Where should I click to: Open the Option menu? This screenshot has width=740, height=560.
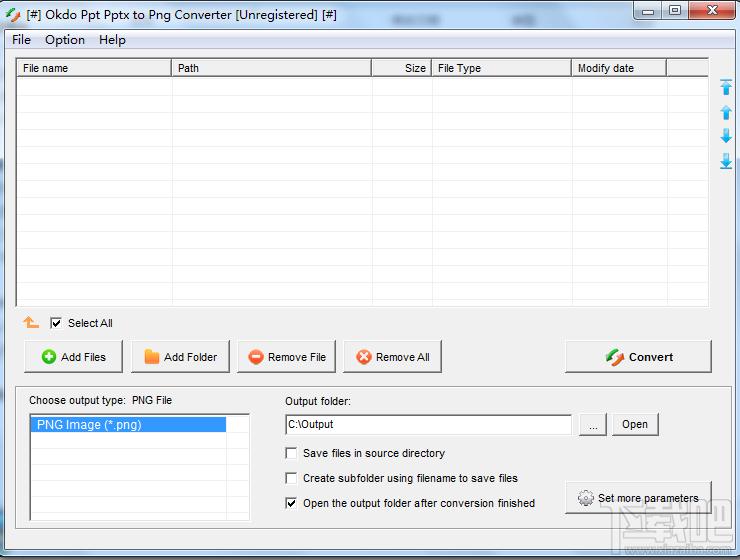[65, 40]
